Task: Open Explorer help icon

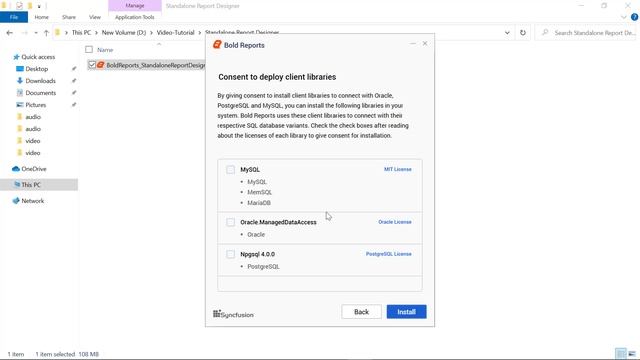Action: coord(634,17)
